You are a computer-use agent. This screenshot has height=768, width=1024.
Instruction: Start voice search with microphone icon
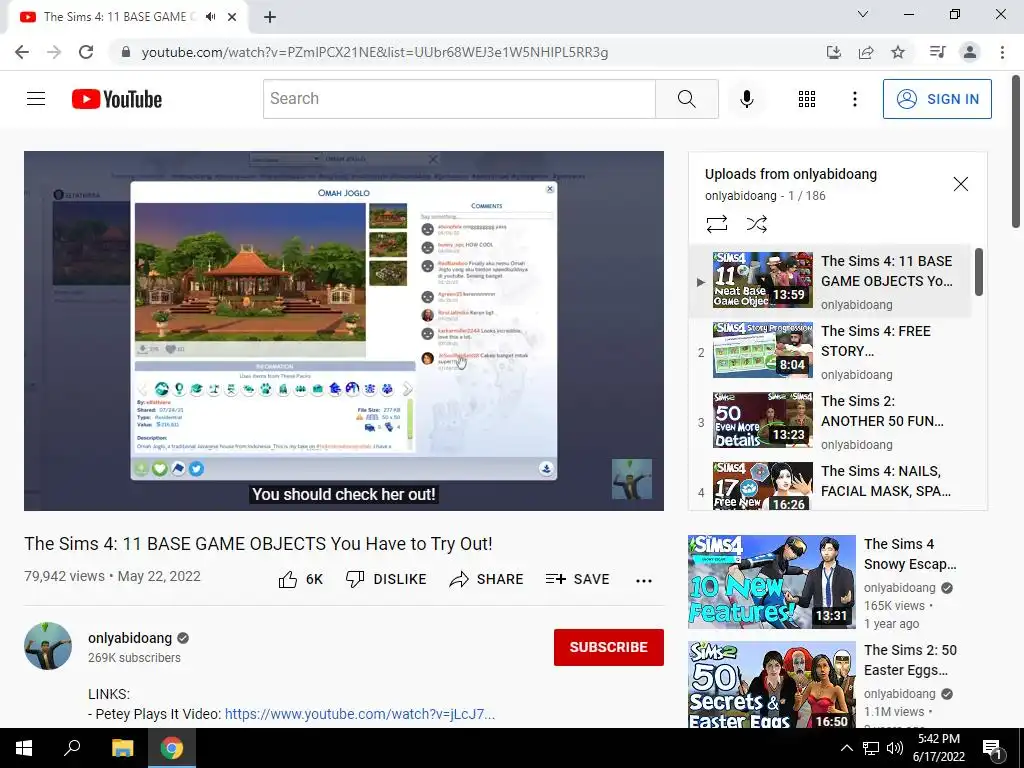coord(746,99)
